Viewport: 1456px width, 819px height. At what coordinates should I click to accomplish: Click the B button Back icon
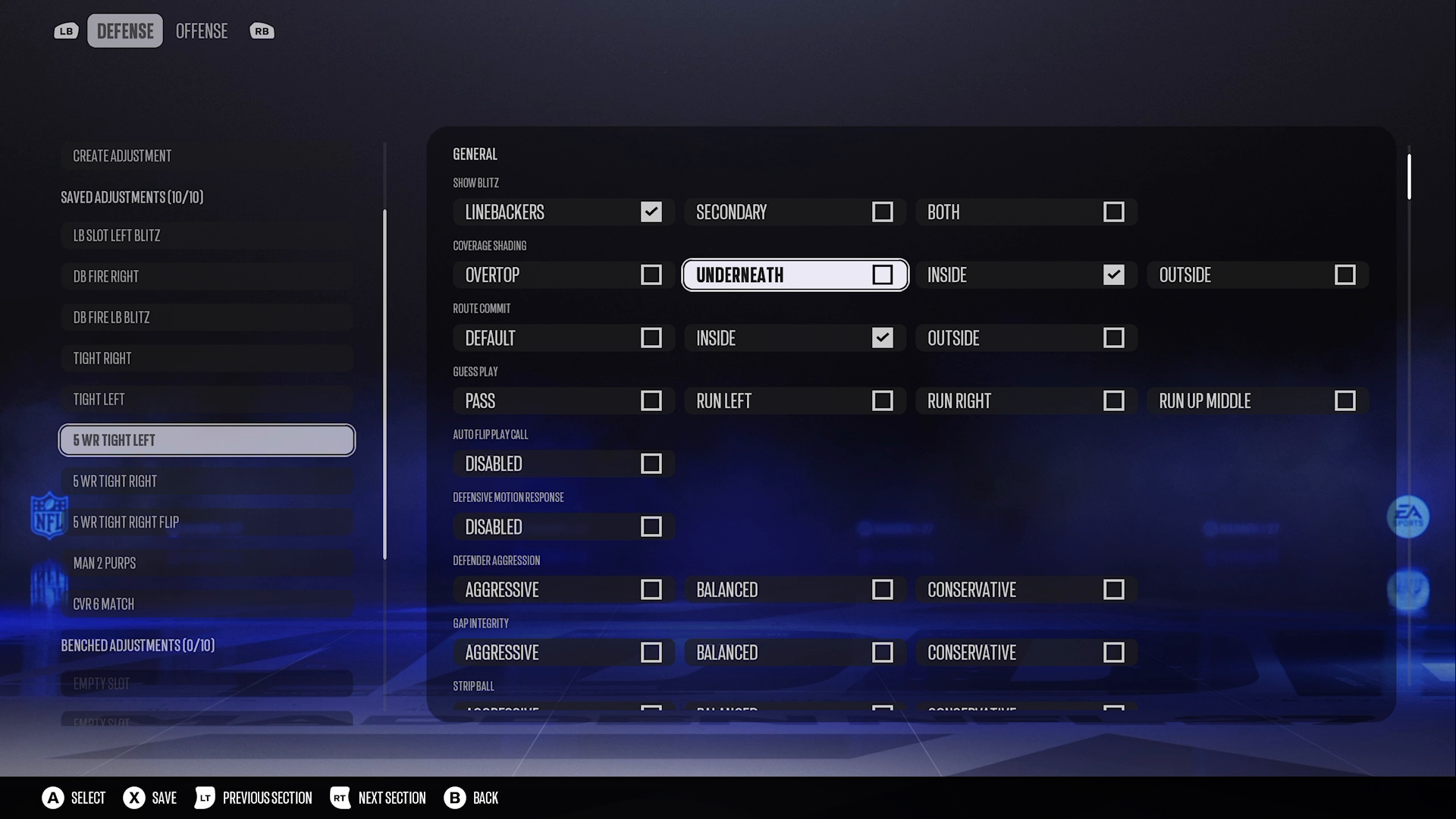454,798
